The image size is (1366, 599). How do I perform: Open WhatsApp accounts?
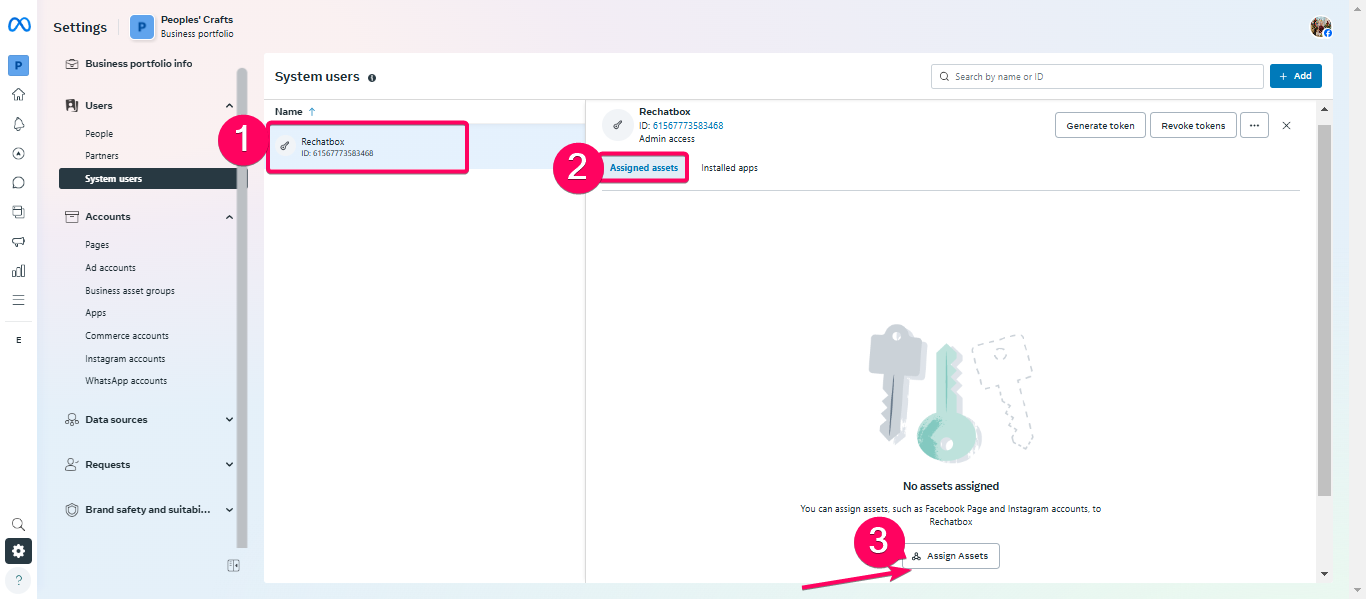tap(126, 381)
